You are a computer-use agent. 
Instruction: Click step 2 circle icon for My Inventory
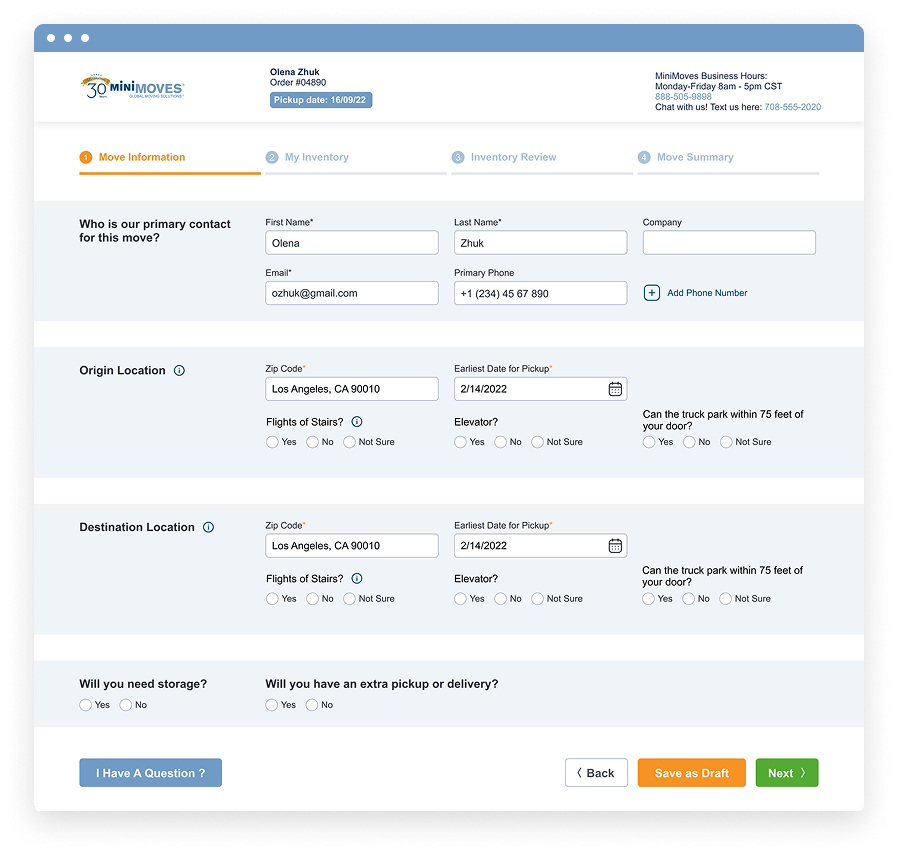point(272,157)
